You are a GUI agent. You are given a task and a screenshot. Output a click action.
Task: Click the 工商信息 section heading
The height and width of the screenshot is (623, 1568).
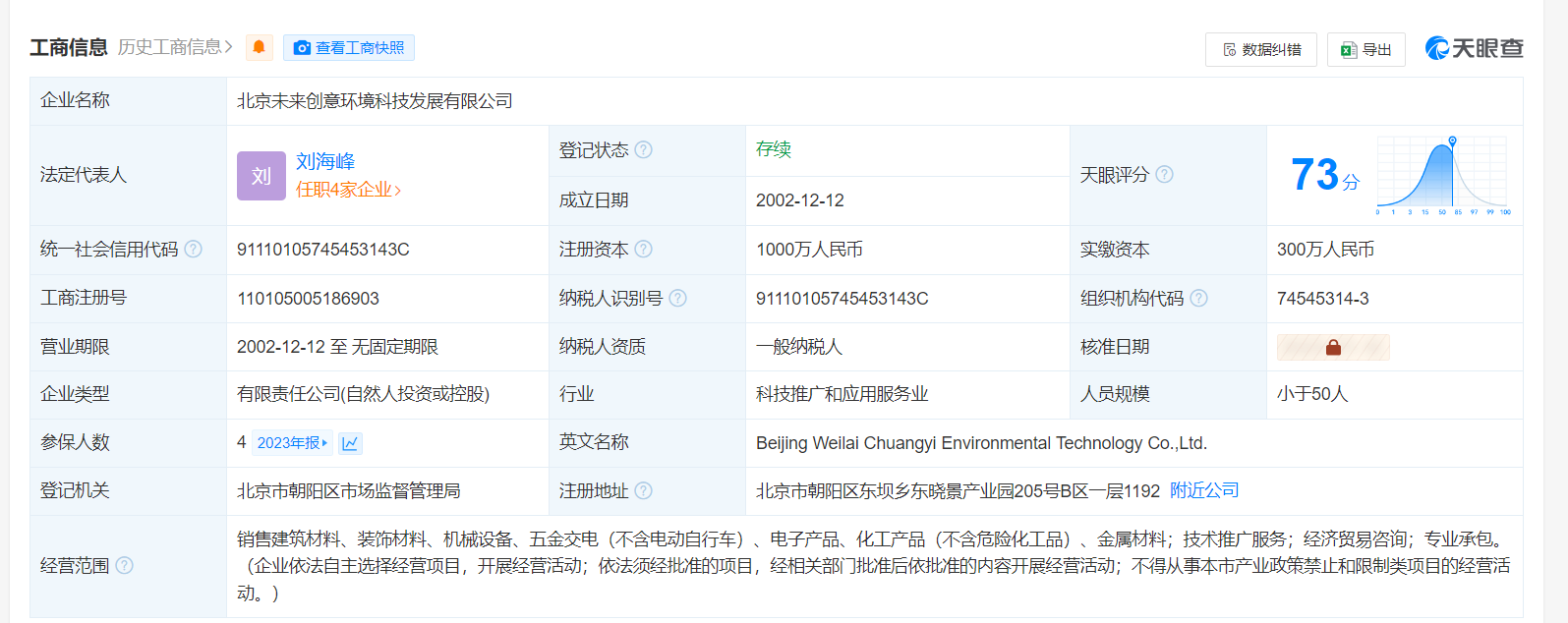[x=69, y=47]
